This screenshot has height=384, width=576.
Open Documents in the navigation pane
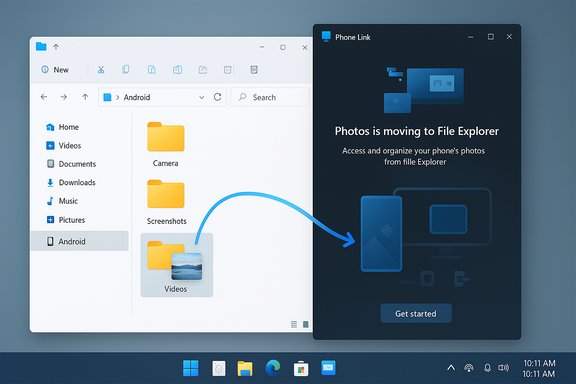(x=71, y=164)
